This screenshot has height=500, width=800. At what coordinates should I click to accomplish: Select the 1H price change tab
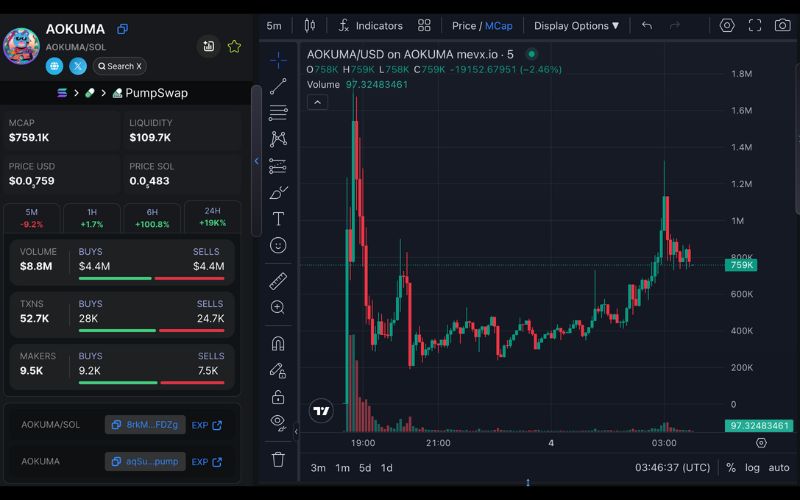pyautogui.click(x=92, y=218)
